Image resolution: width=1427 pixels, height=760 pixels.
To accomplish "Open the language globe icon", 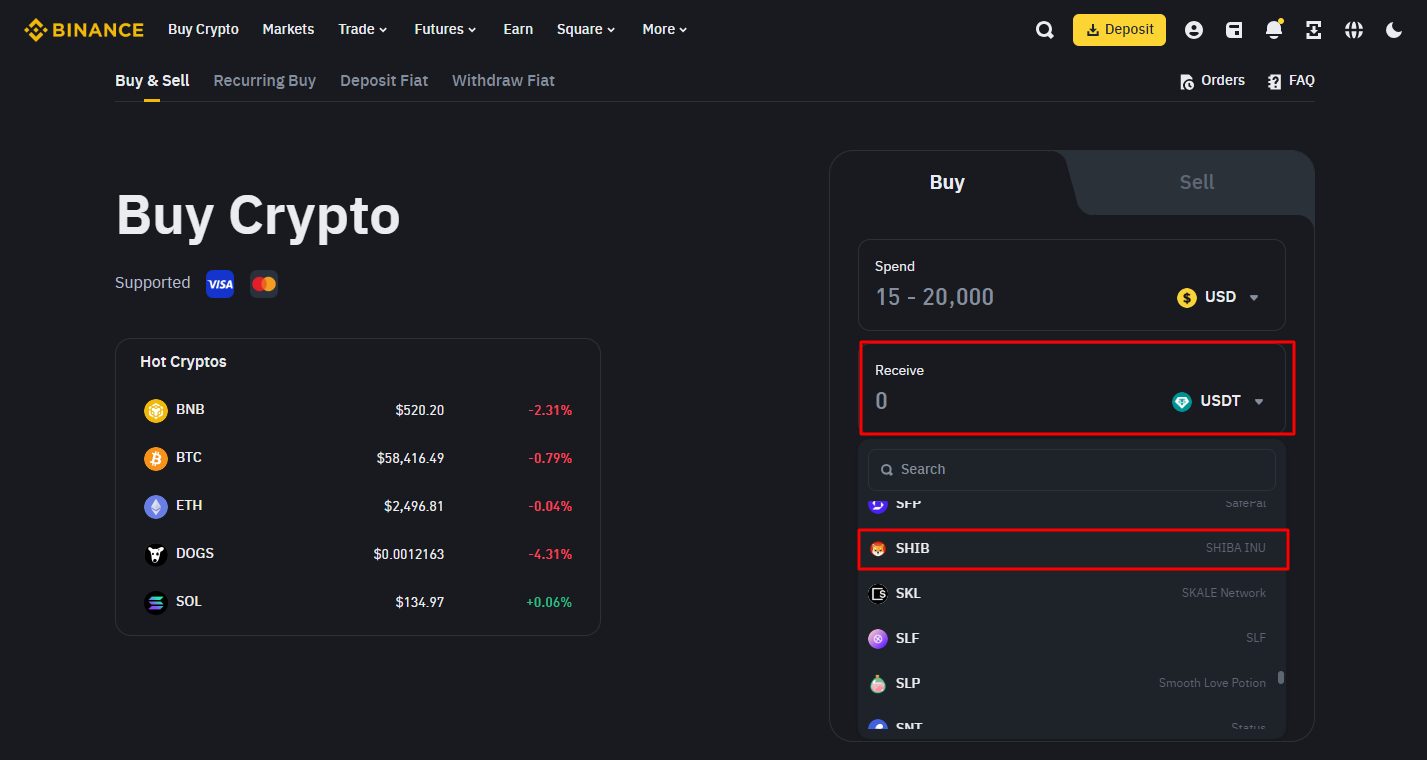I will pos(1354,30).
